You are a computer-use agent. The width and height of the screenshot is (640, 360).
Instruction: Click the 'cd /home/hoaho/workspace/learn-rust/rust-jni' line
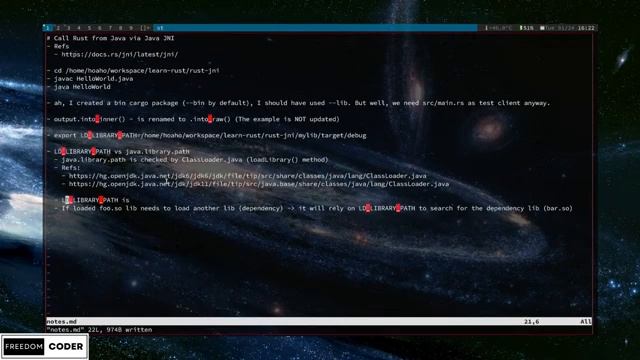[133, 70]
